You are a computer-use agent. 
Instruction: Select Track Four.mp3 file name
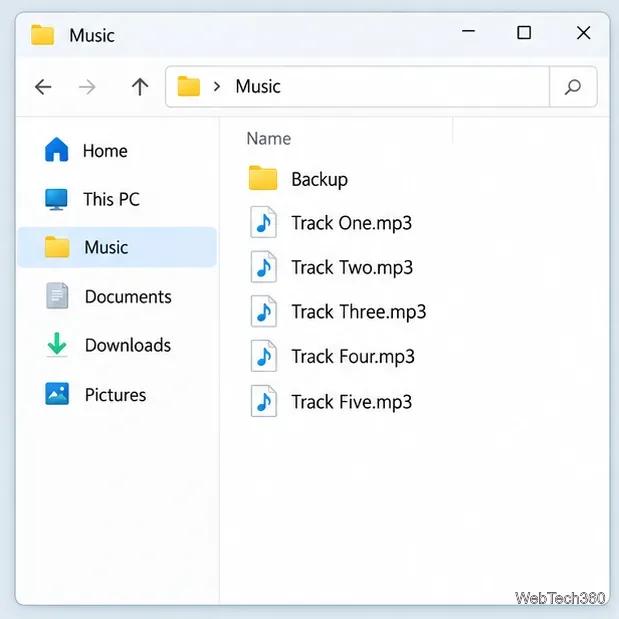pos(353,357)
